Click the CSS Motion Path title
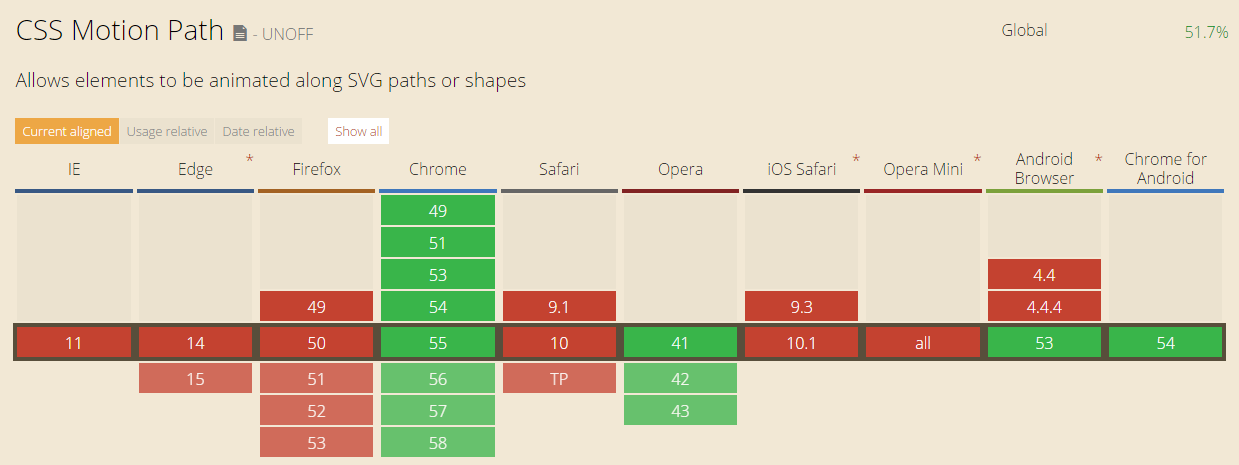The image size is (1239, 465). tap(120, 31)
